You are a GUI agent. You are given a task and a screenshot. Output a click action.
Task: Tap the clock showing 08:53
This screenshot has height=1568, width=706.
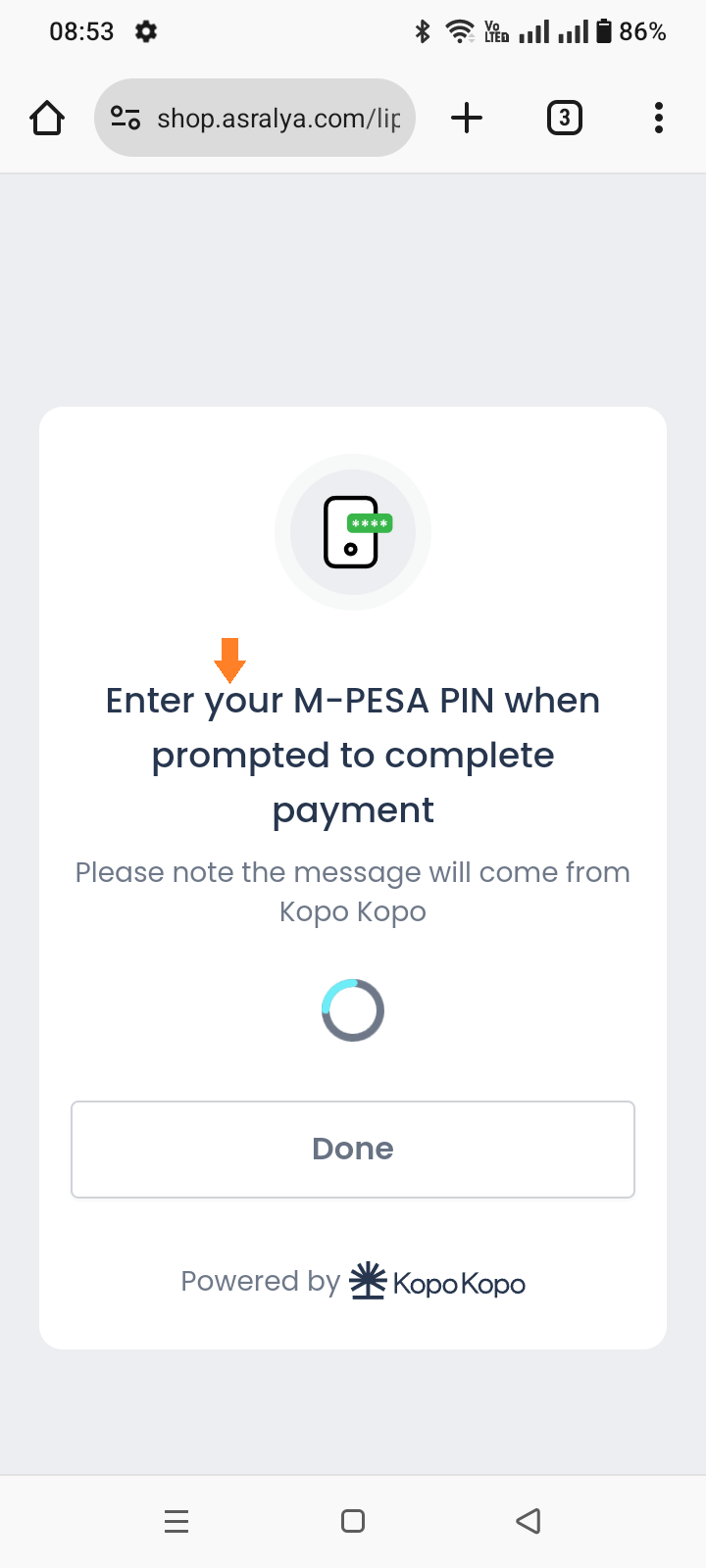point(82,31)
